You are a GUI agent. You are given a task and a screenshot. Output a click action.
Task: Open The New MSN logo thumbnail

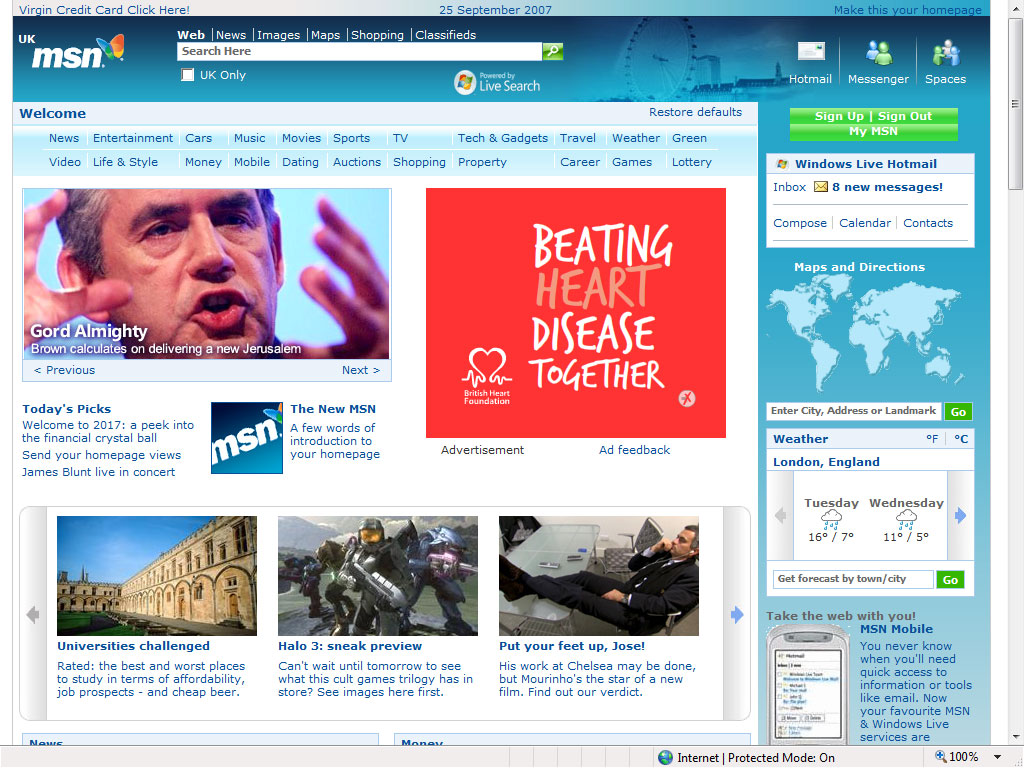pyautogui.click(x=247, y=438)
